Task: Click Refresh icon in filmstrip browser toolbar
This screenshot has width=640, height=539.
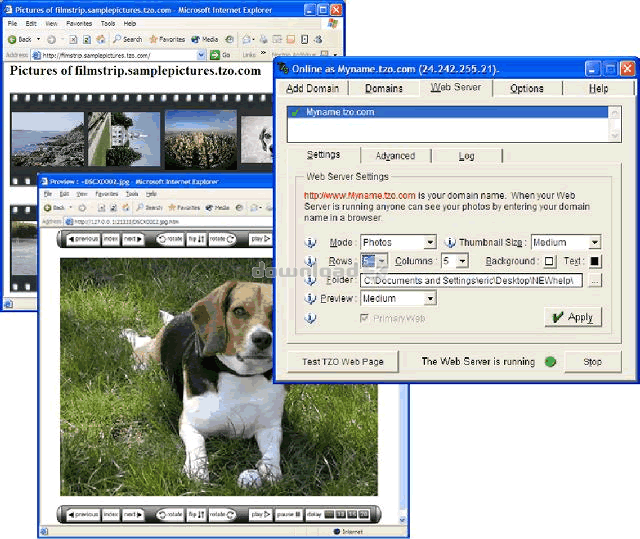Action: [87, 40]
